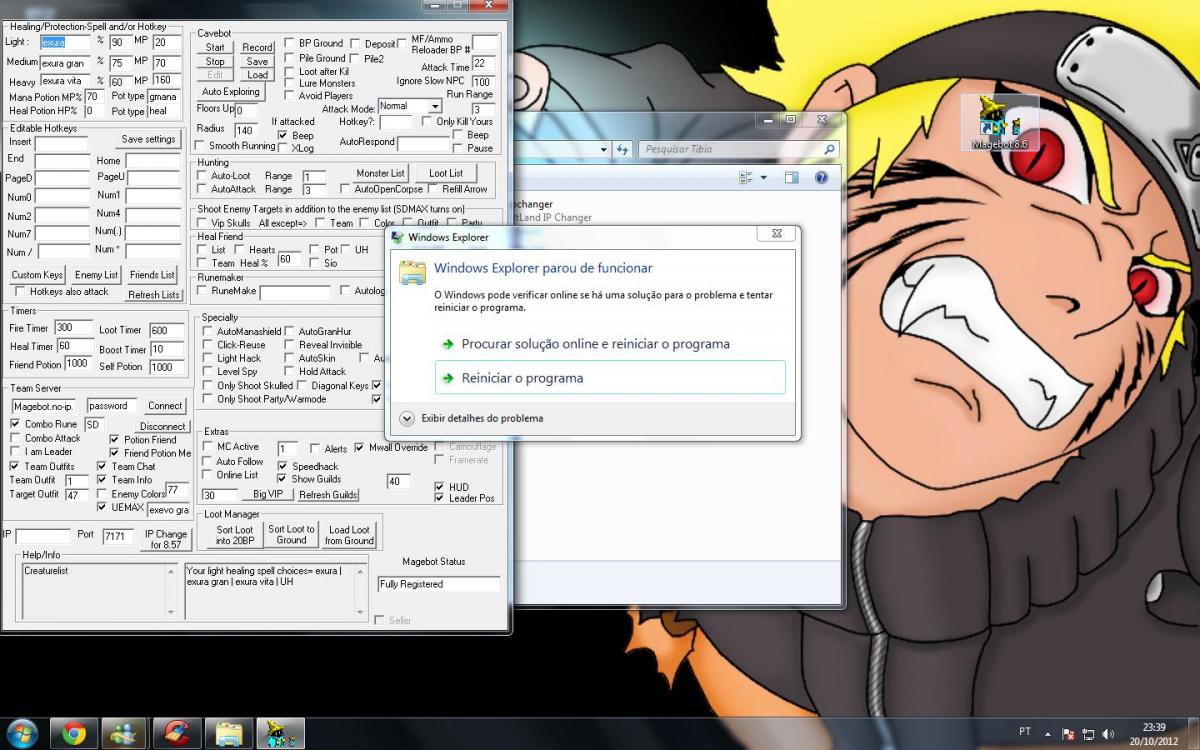This screenshot has width=1200, height=750.
Task: Click the Radius field showing 140
Action: coord(245,130)
